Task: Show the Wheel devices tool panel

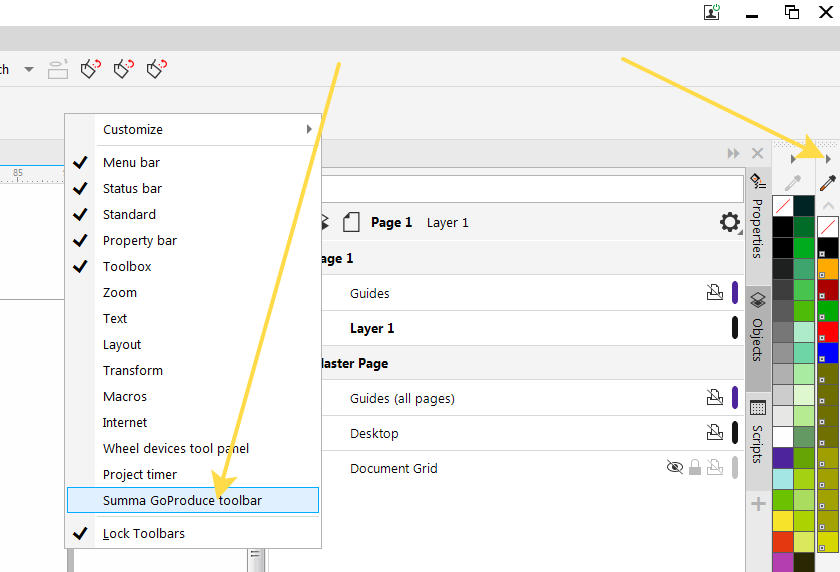Action: [193, 448]
